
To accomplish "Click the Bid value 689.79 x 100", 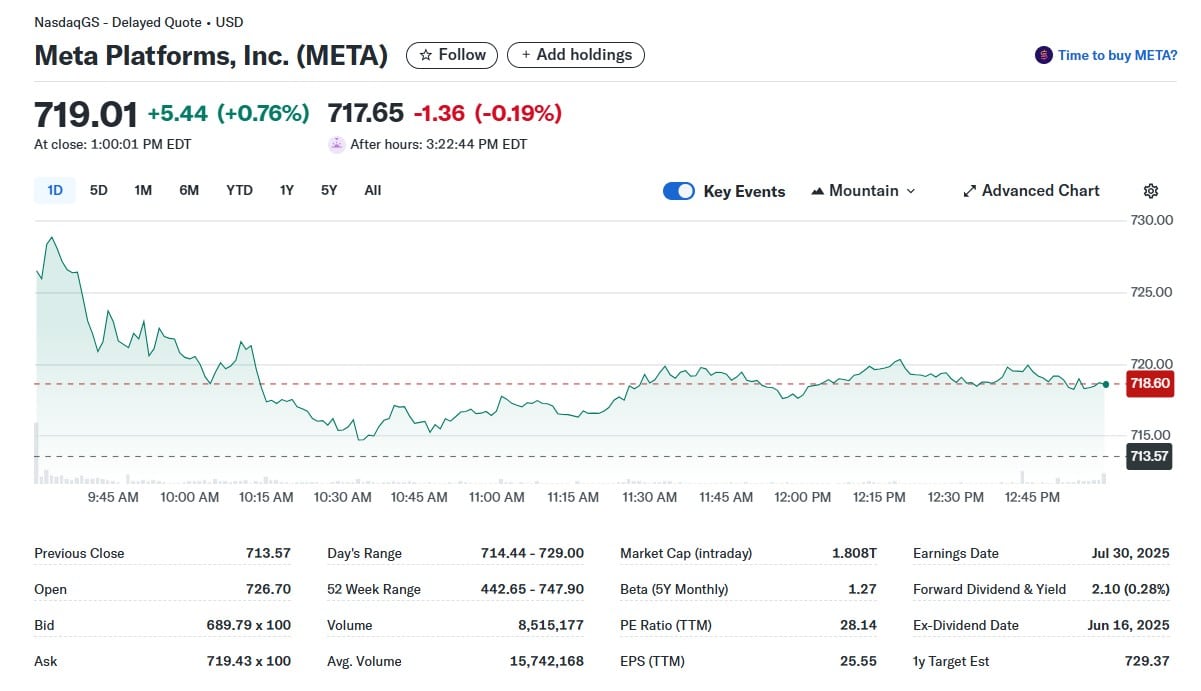I will point(249,625).
